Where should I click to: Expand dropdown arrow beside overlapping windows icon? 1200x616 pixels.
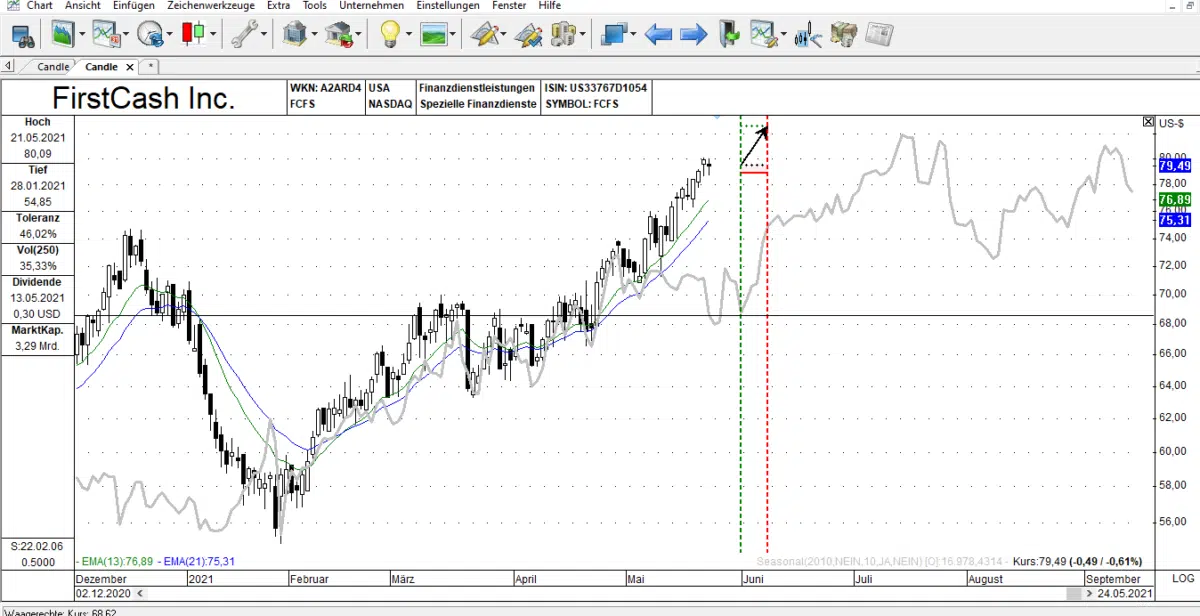click(x=633, y=35)
